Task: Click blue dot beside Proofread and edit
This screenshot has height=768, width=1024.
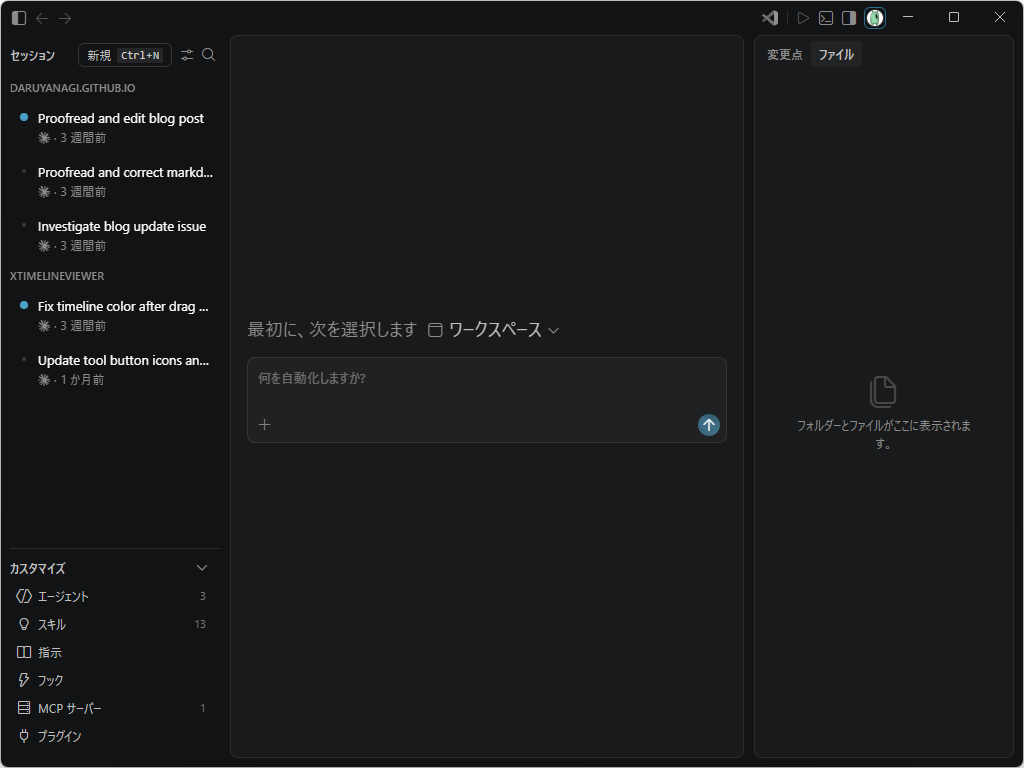Action: [x=24, y=118]
